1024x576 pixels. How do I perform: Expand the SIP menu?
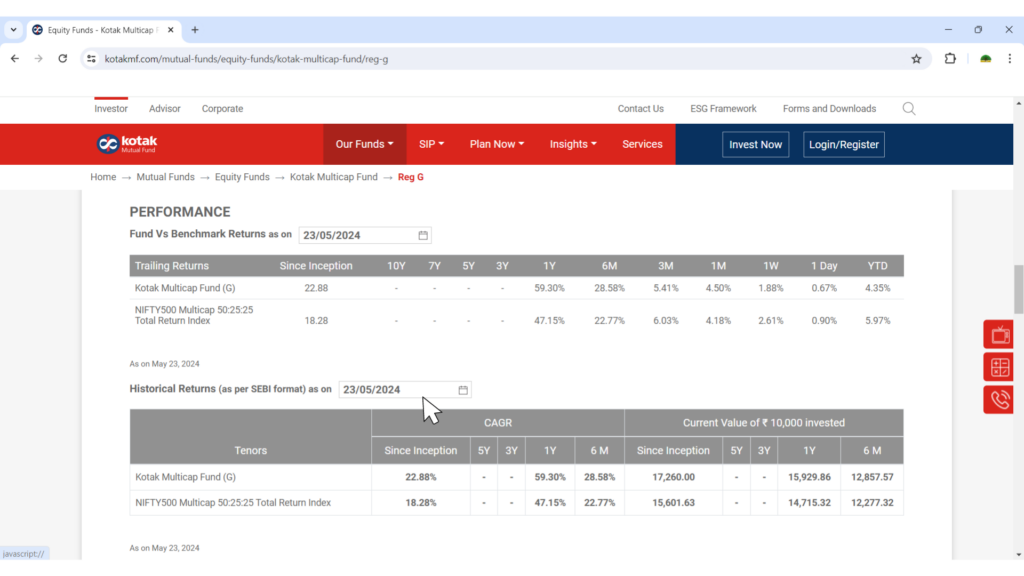(431, 144)
